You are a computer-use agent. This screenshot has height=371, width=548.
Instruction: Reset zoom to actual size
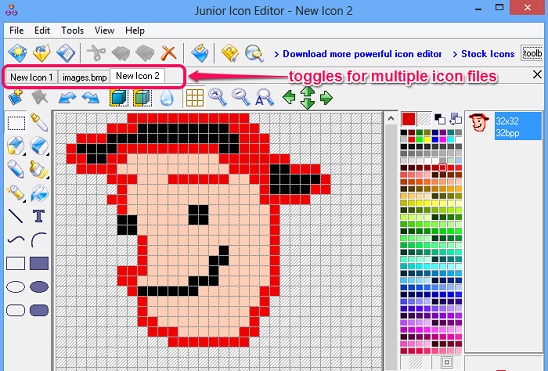(x=265, y=97)
